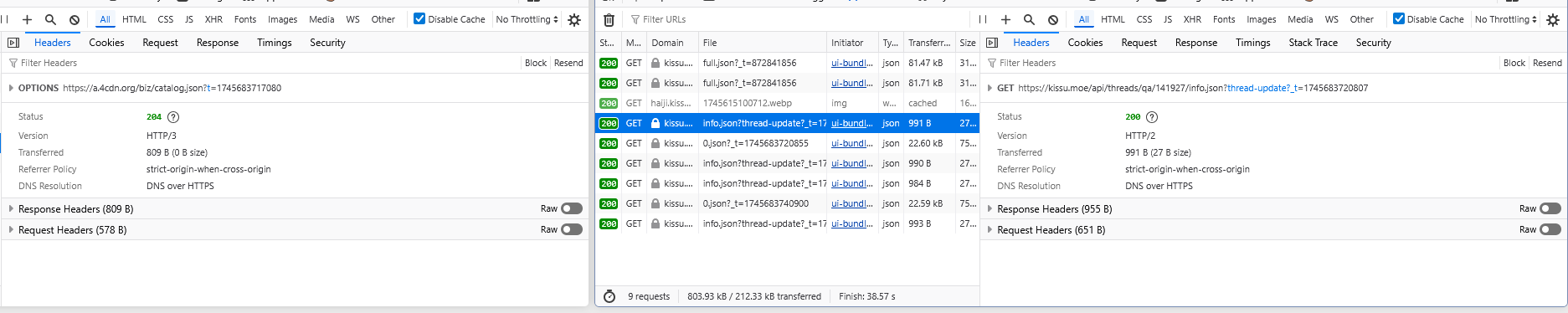Click lock icon on the 81.47 kB row
The height and width of the screenshot is (313, 1568).
[x=655, y=63]
